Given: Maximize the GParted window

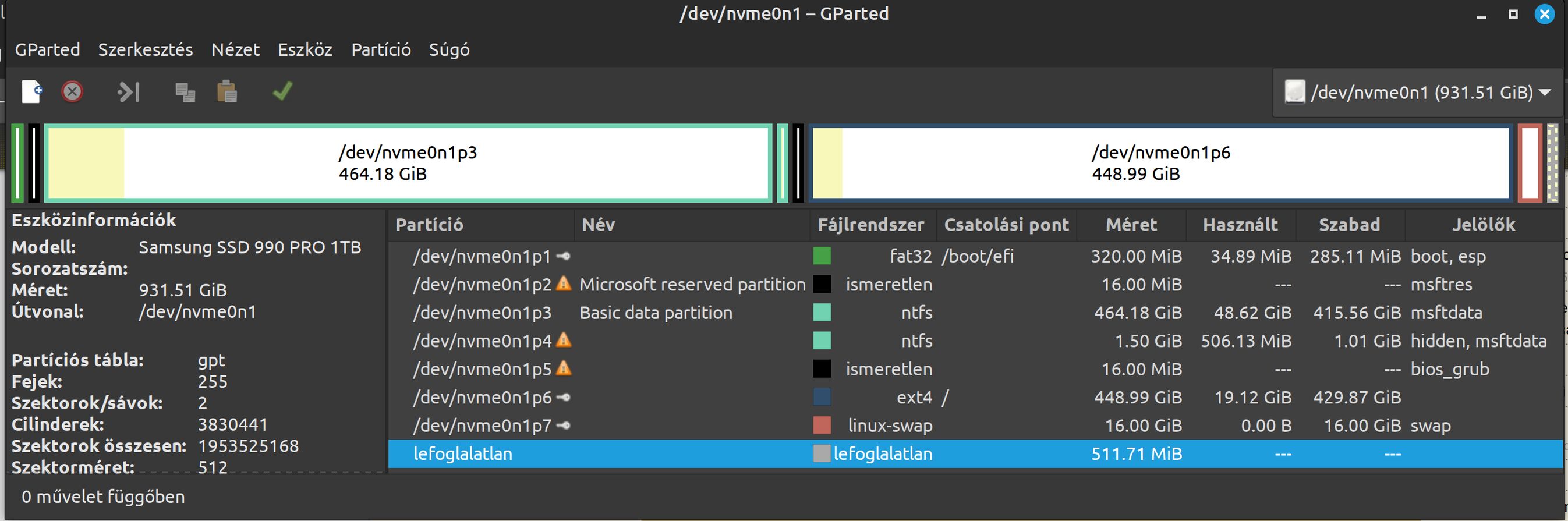Looking at the screenshot, I should click(1513, 14).
